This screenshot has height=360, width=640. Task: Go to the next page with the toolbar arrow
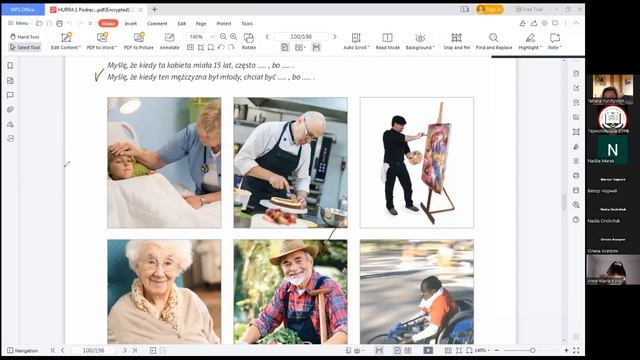click(335, 37)
